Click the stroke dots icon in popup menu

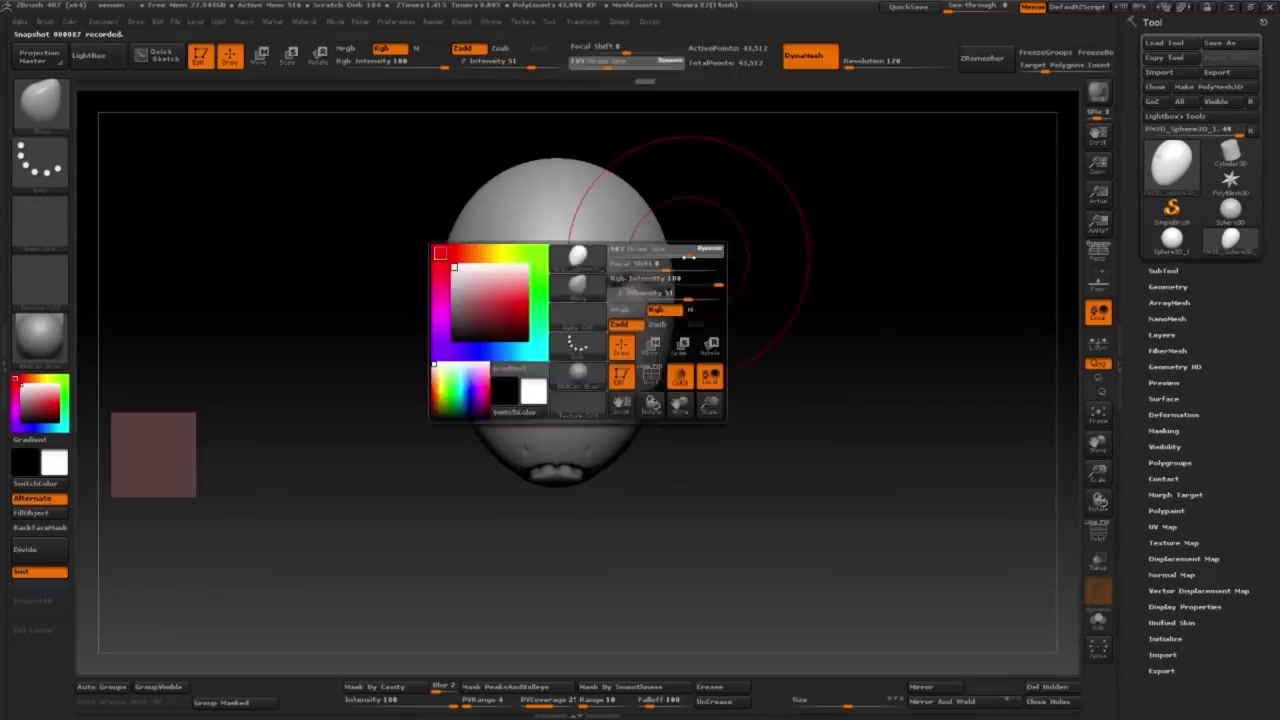pyautogui.click(x=578, y=346)
